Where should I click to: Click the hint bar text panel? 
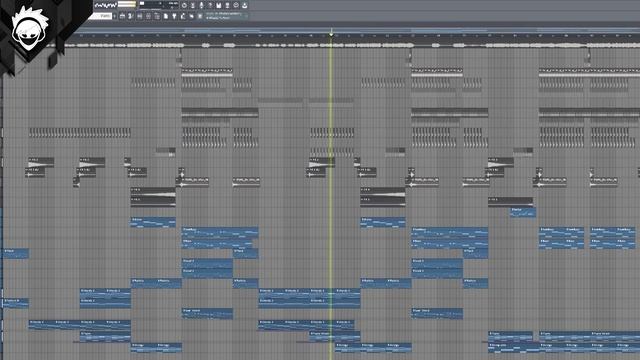coord(226,16)
